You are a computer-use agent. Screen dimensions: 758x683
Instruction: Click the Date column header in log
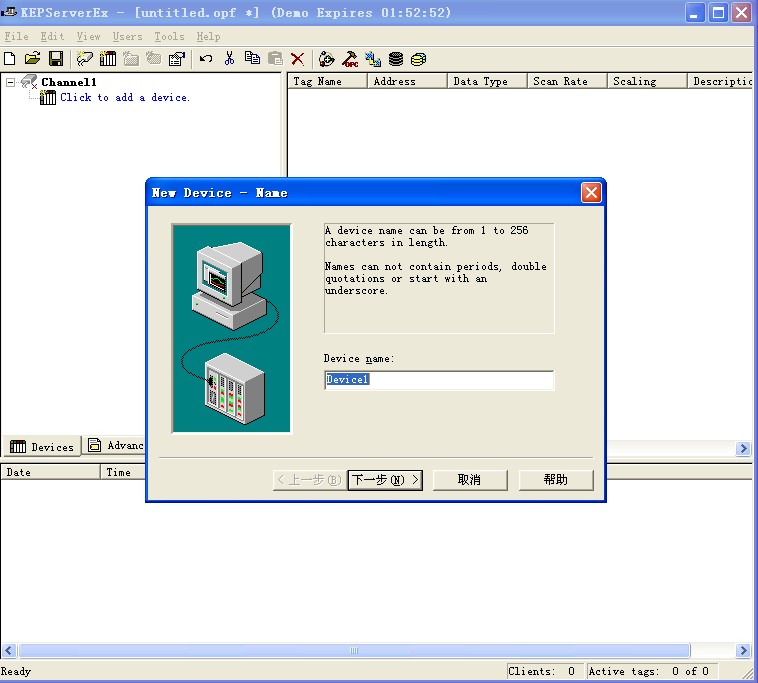click(x=50, y=472)
